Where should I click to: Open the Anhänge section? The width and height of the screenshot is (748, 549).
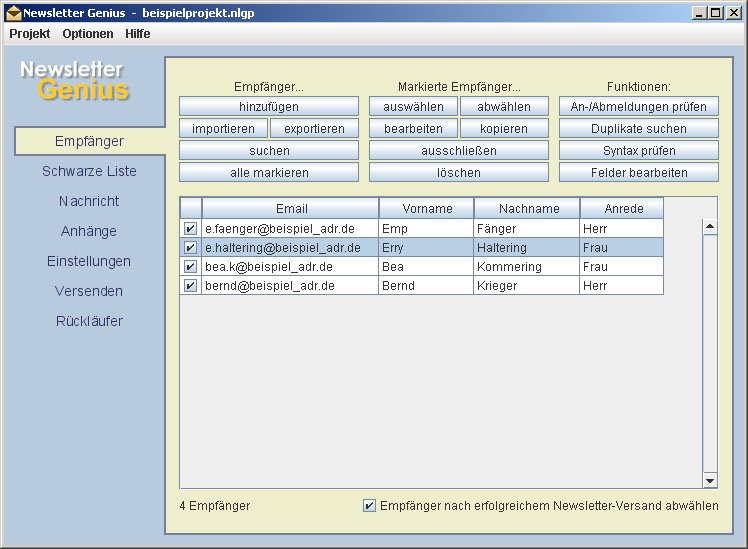[x=89, y=231]
